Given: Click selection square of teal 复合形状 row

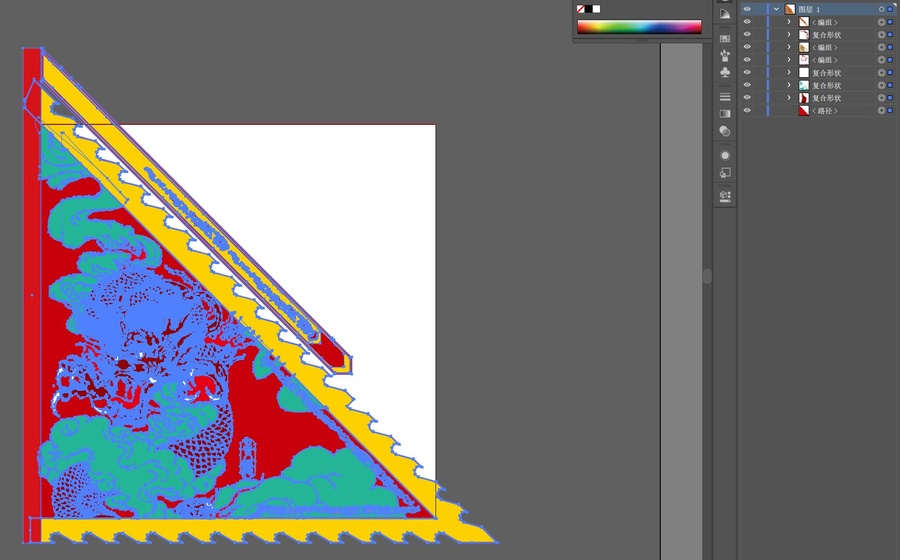Looking at the screenshot, I should click(x=890, y=85).
